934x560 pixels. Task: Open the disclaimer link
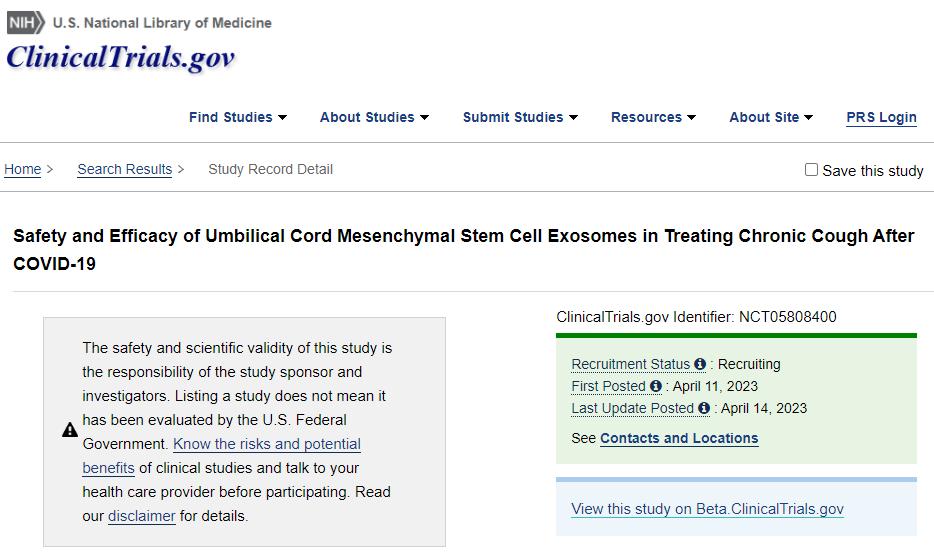(x=142, y=516)
